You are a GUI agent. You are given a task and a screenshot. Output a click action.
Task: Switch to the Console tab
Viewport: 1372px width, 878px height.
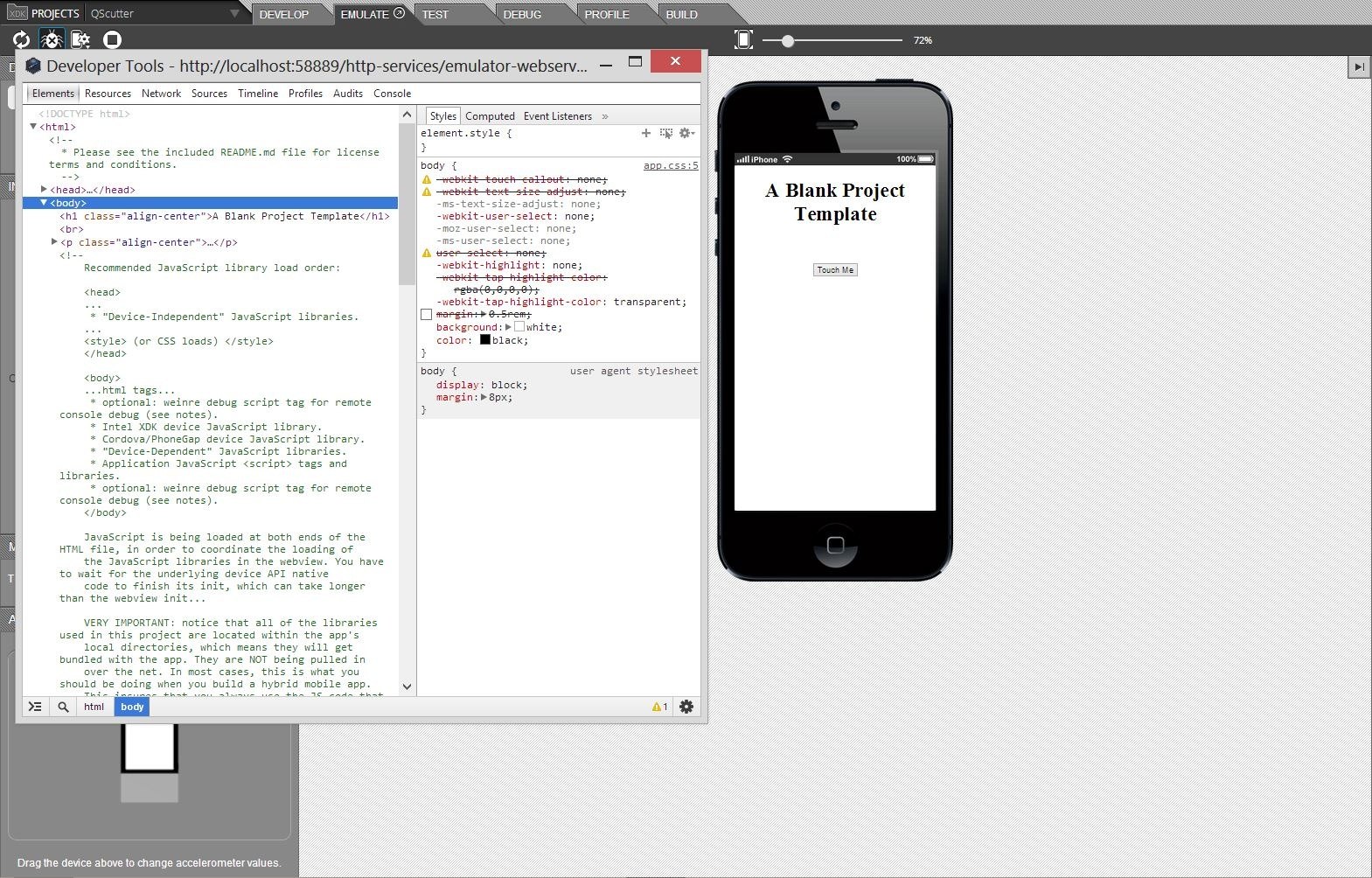(x=392, y=94)
